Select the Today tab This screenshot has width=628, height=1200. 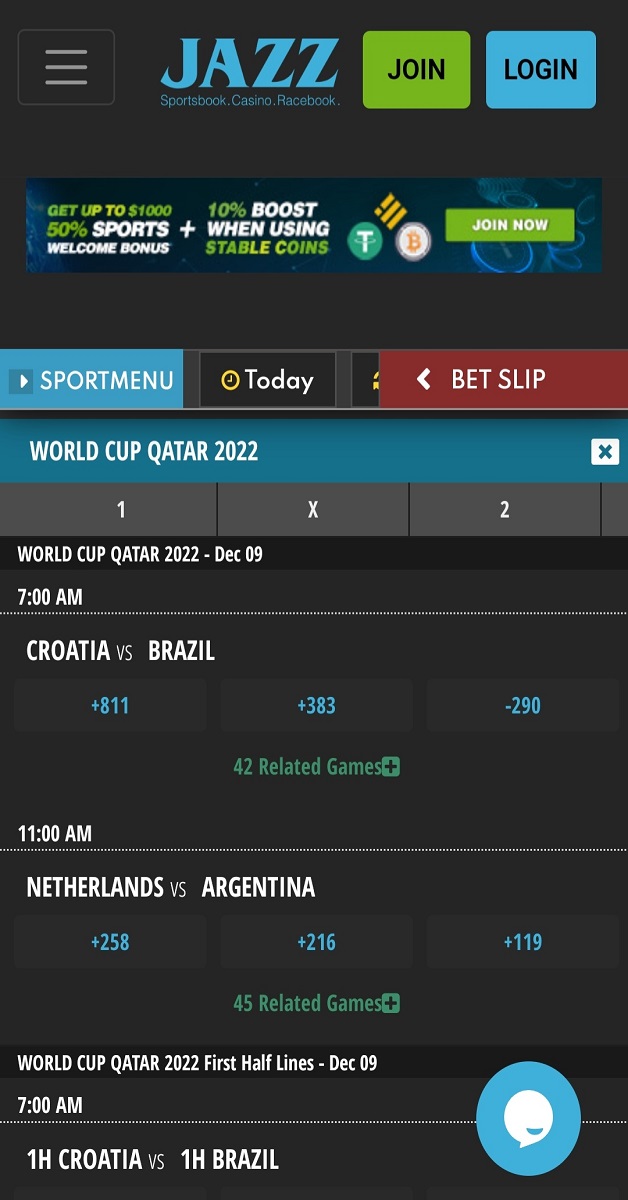(267, 380)
